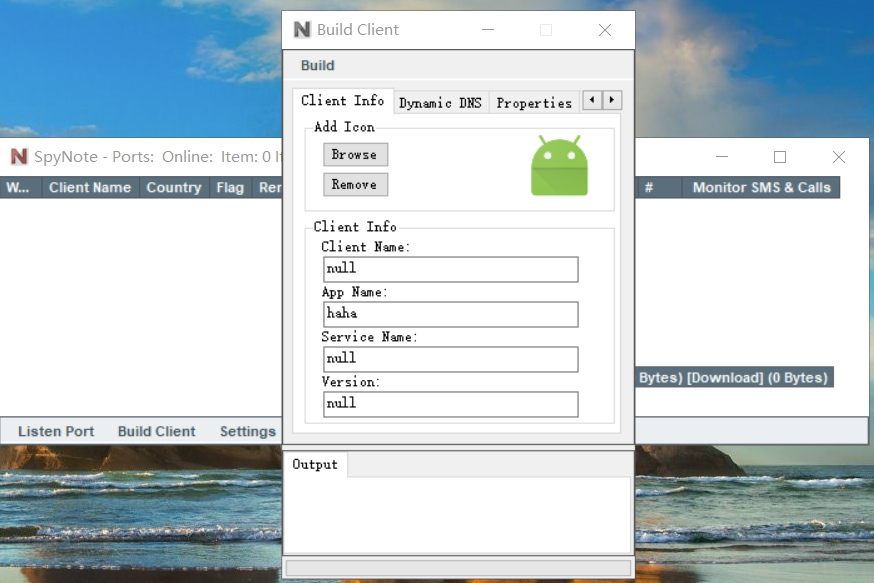Image resolution: width=874 pixels, height=583 pixels.
Task: Open Build Client menu in SpyNote window
Action: [x=157, y=431]
